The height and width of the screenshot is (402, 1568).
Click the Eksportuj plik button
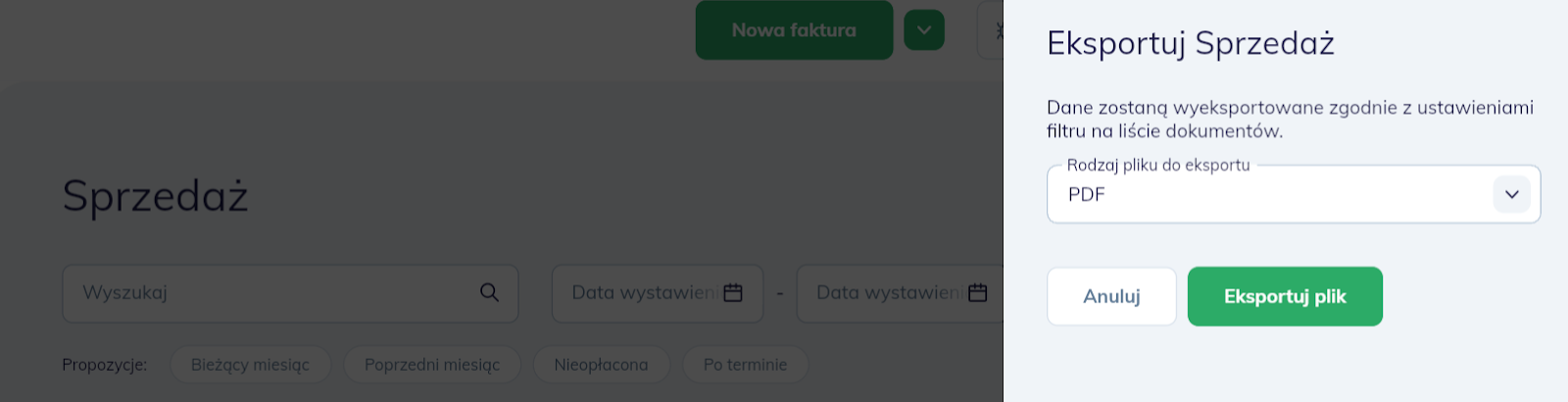[1285, 296]
